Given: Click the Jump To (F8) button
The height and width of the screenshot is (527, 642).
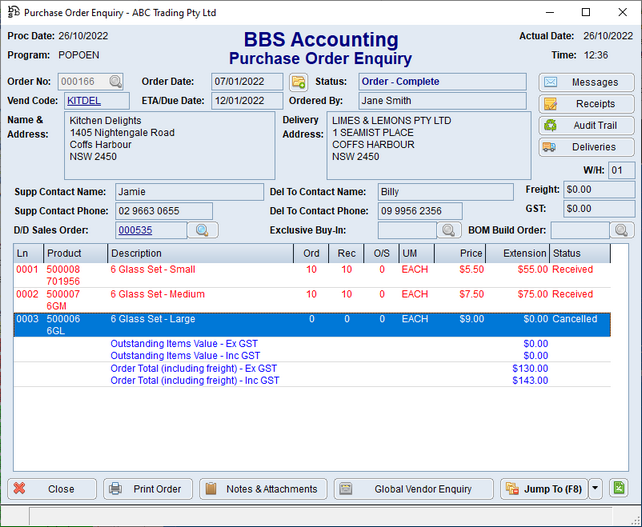Looking at the screenshot, I should (x=542, y=489).
